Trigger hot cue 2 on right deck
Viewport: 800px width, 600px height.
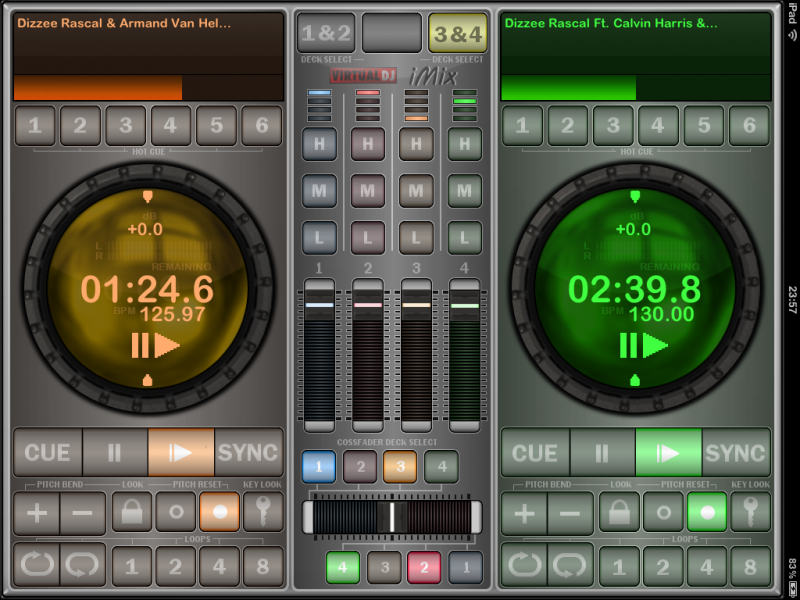tap(567, 126)
